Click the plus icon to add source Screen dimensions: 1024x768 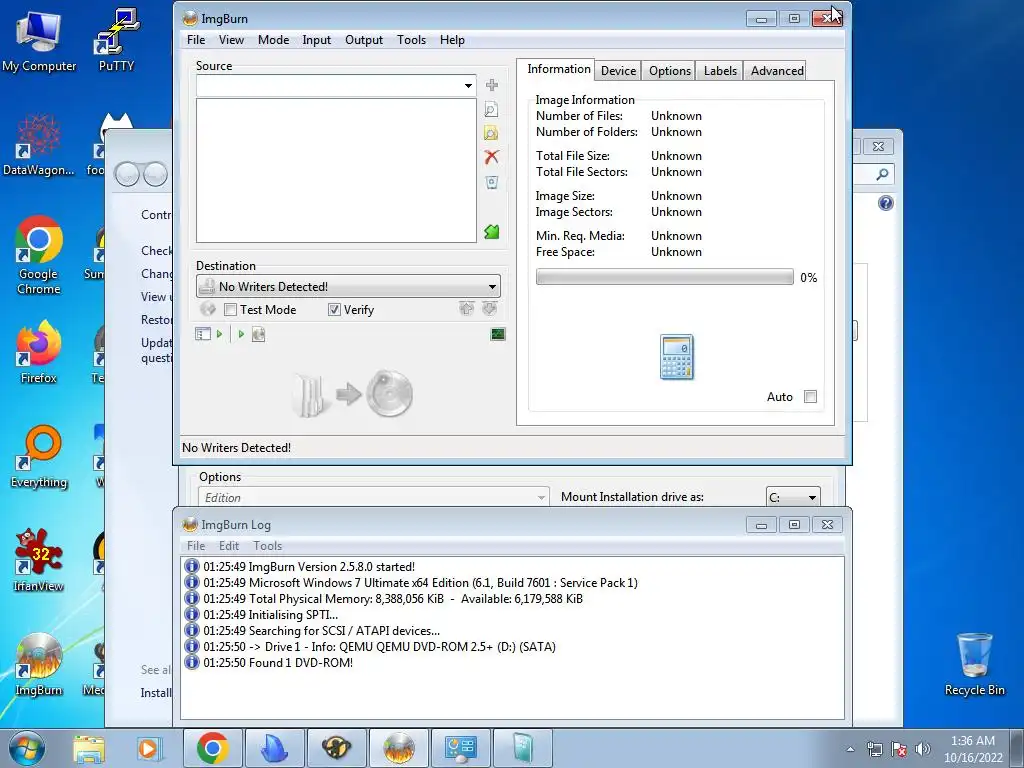click(492, 85)
